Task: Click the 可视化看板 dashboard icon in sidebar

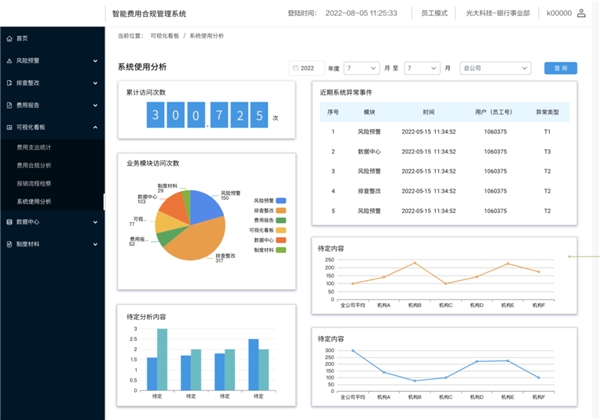Action: (9, 127)
